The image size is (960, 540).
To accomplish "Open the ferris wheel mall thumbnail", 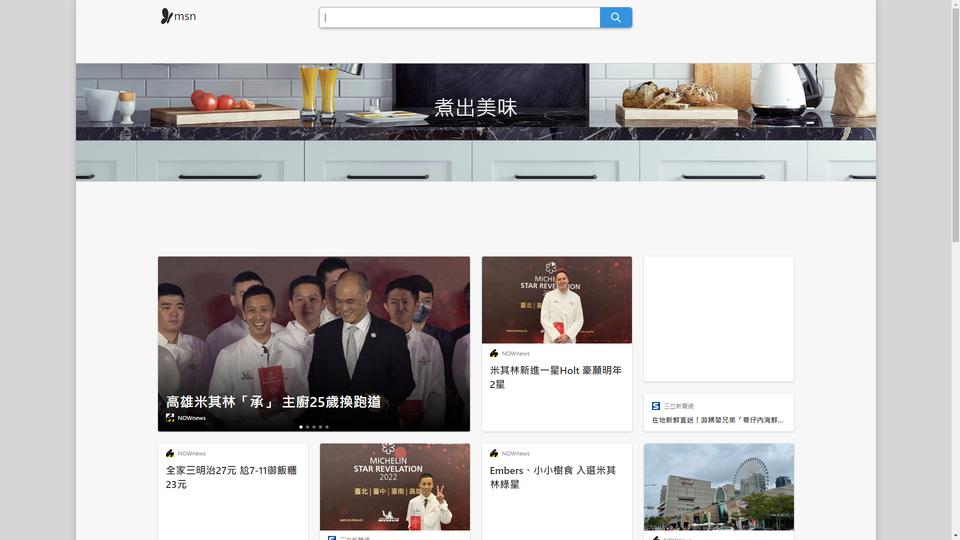I will coord(719,487).
